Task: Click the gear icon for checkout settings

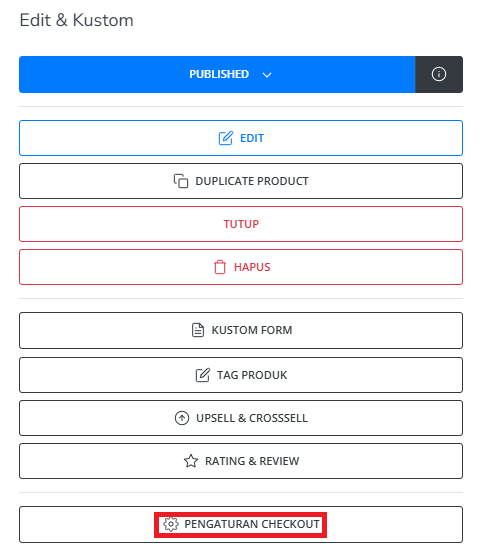Action: (x=171, y=524)
